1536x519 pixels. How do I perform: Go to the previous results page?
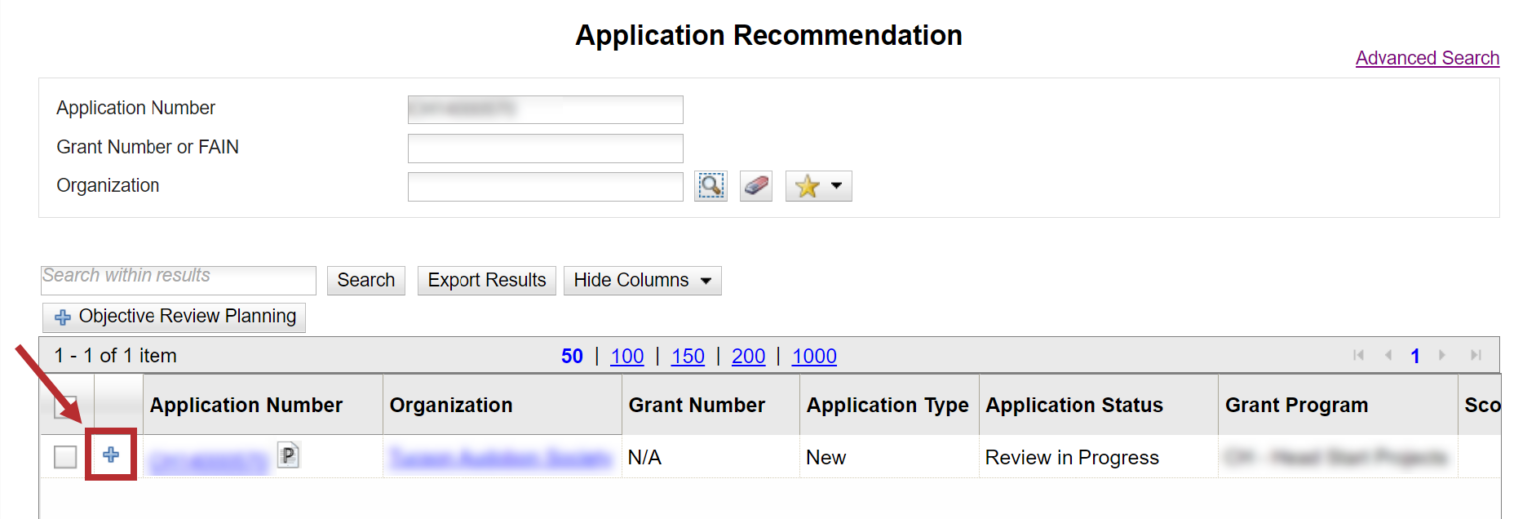point(1388,356)
